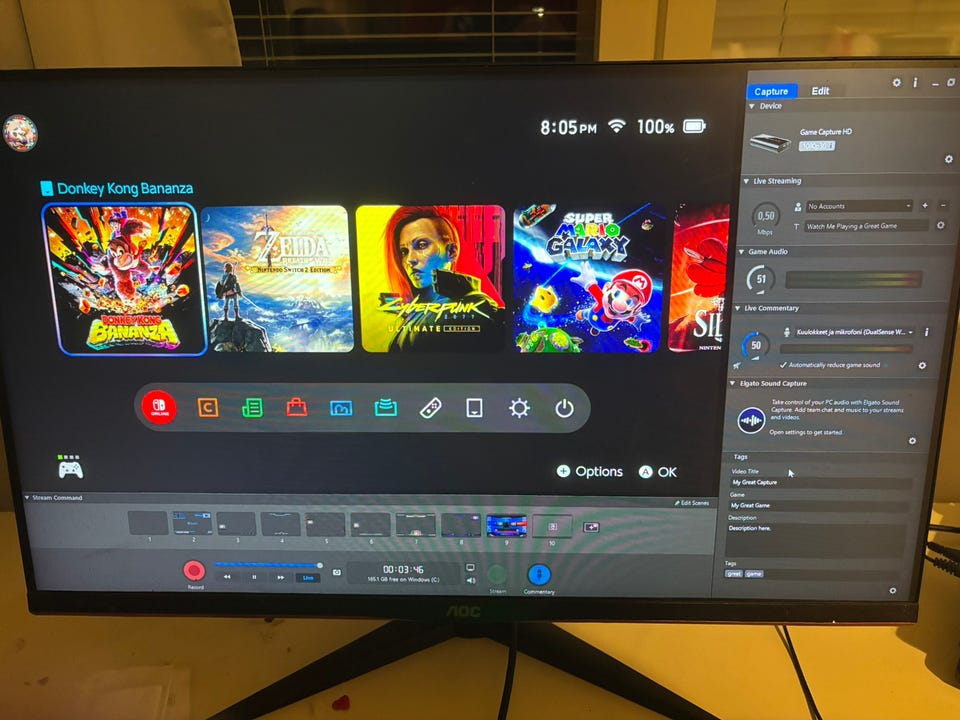This screenshot has width=960, height=720.
Task: Select Donkey Kong Bananza game tile
Action: coord(125,279)
